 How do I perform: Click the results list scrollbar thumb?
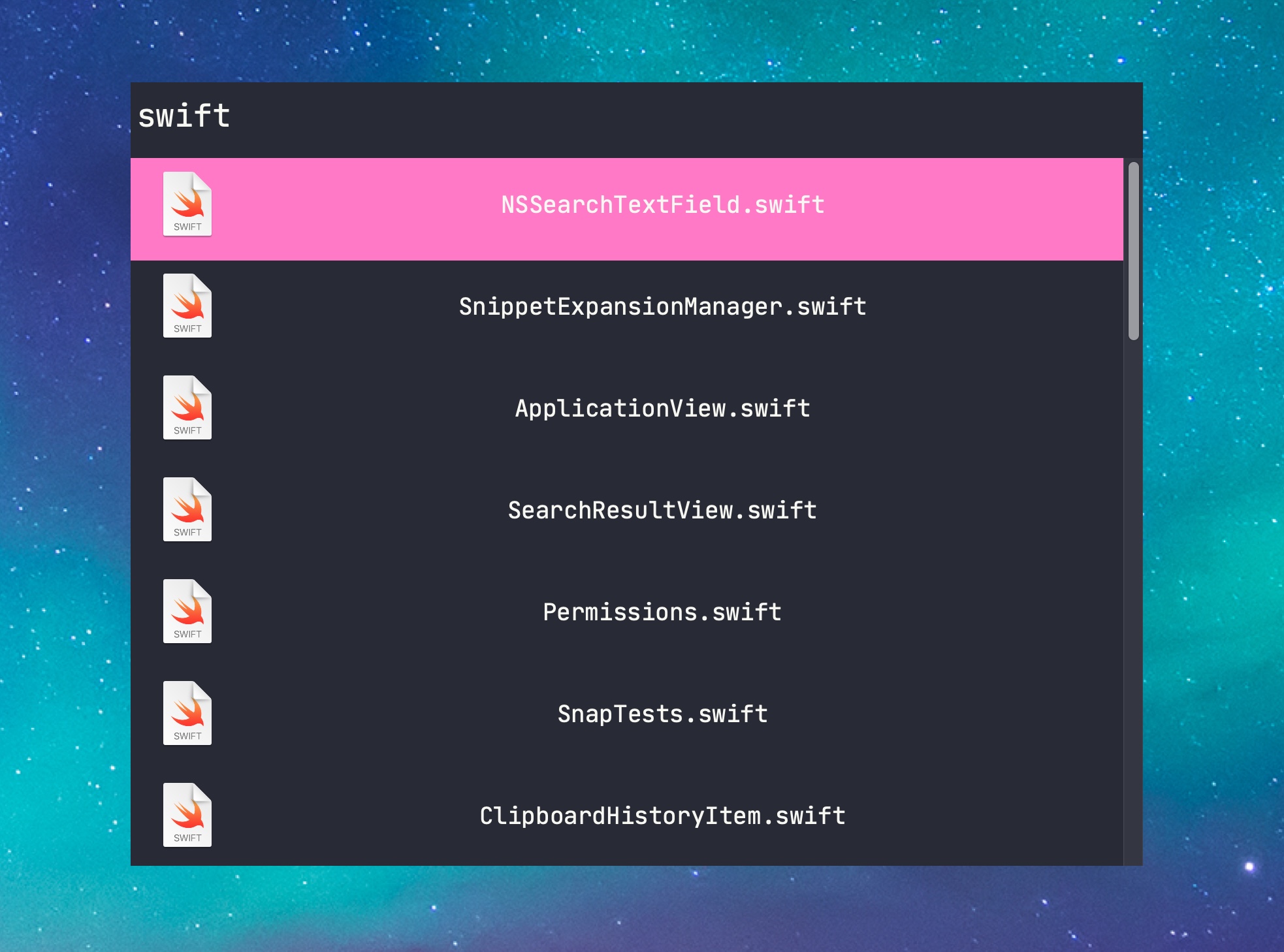pos(1133,251)
